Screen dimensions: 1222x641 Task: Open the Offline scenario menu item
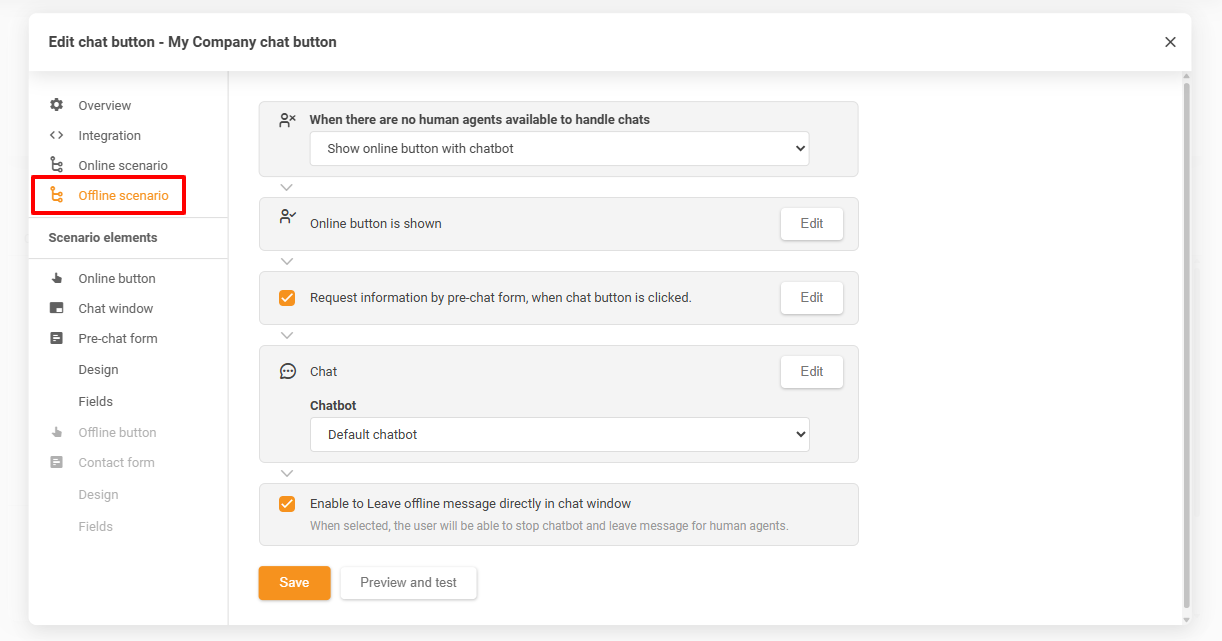click(x=123, y=195)
